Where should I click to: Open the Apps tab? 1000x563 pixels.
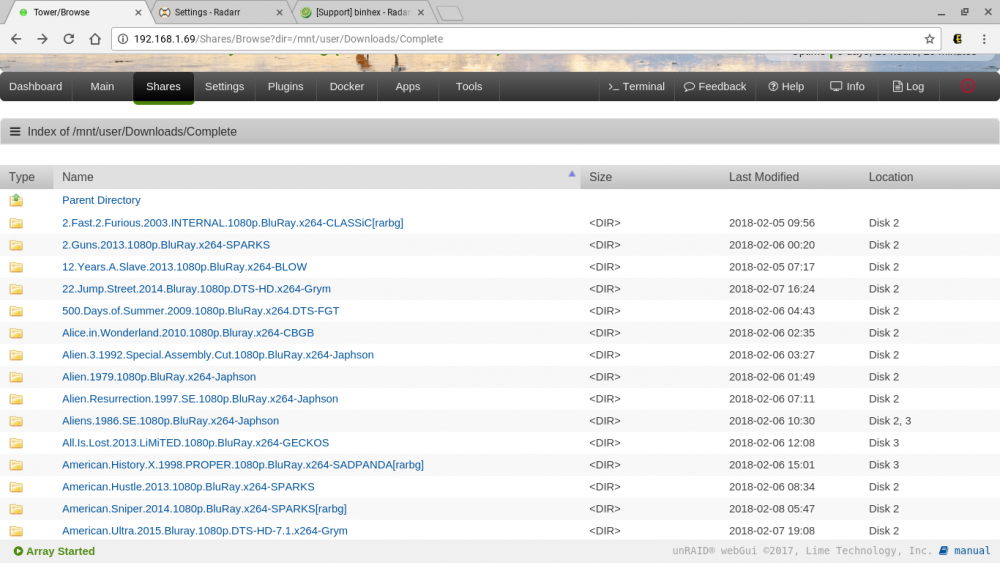coord(408,87)
